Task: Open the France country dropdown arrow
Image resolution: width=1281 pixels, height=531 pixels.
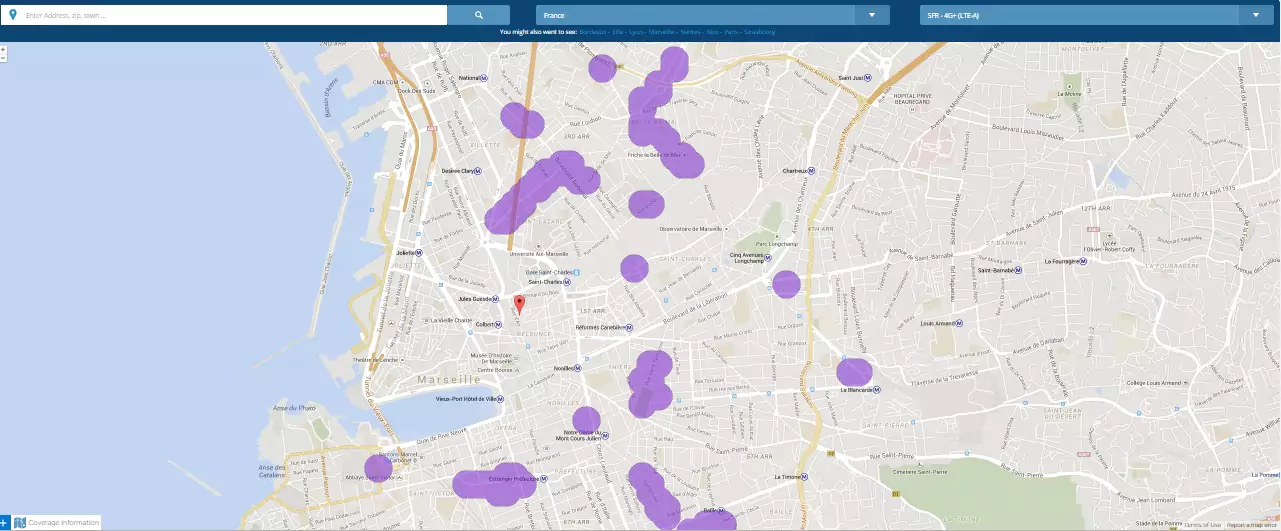Action: click(x=872, y=15)
